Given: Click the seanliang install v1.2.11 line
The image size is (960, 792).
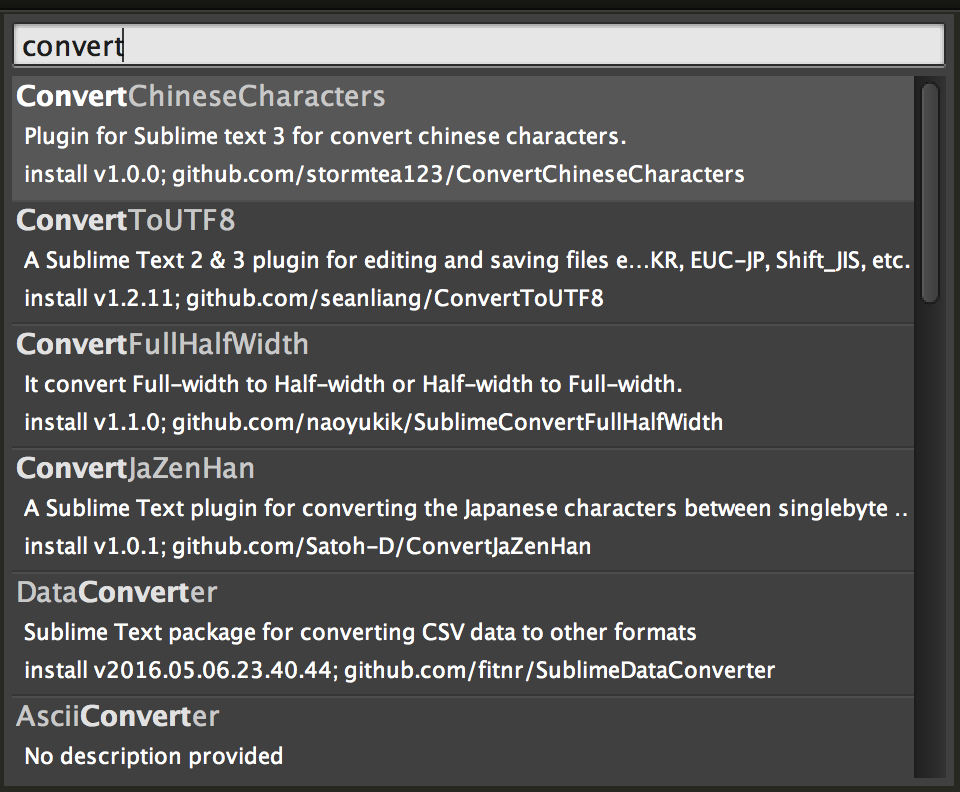Looking at the screenshot, I should [313, 298].
